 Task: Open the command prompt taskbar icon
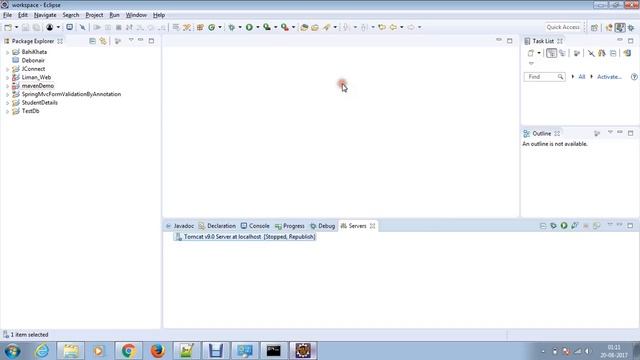[273, 351]
